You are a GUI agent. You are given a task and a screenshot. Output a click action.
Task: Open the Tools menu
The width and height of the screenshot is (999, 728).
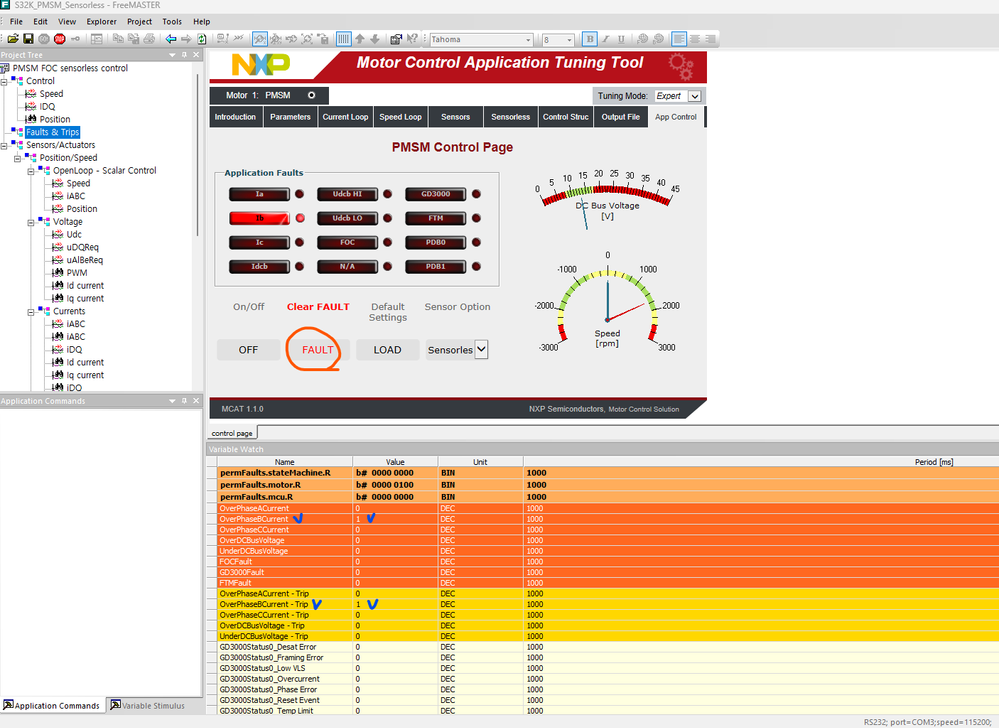(x=171, y=22)
